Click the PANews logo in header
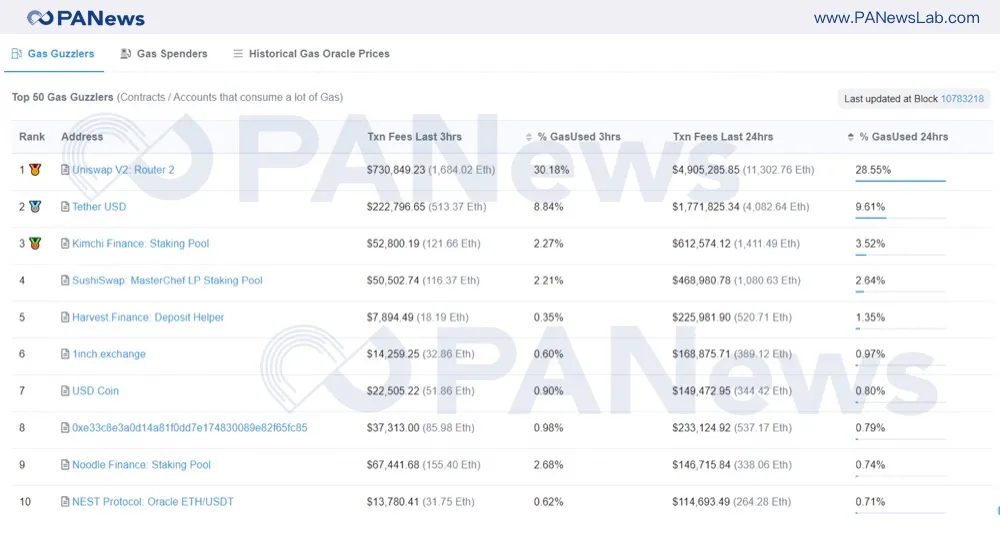The height and width of the screenshot is (545, 1000). point(86,18)
